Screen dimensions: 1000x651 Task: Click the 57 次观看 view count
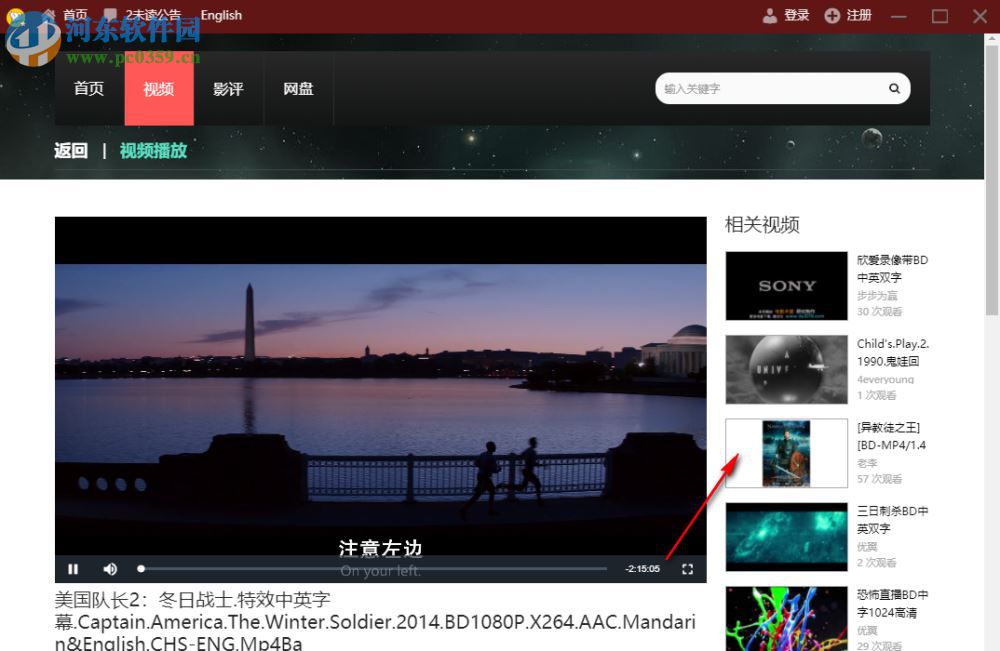click(879, 479)
